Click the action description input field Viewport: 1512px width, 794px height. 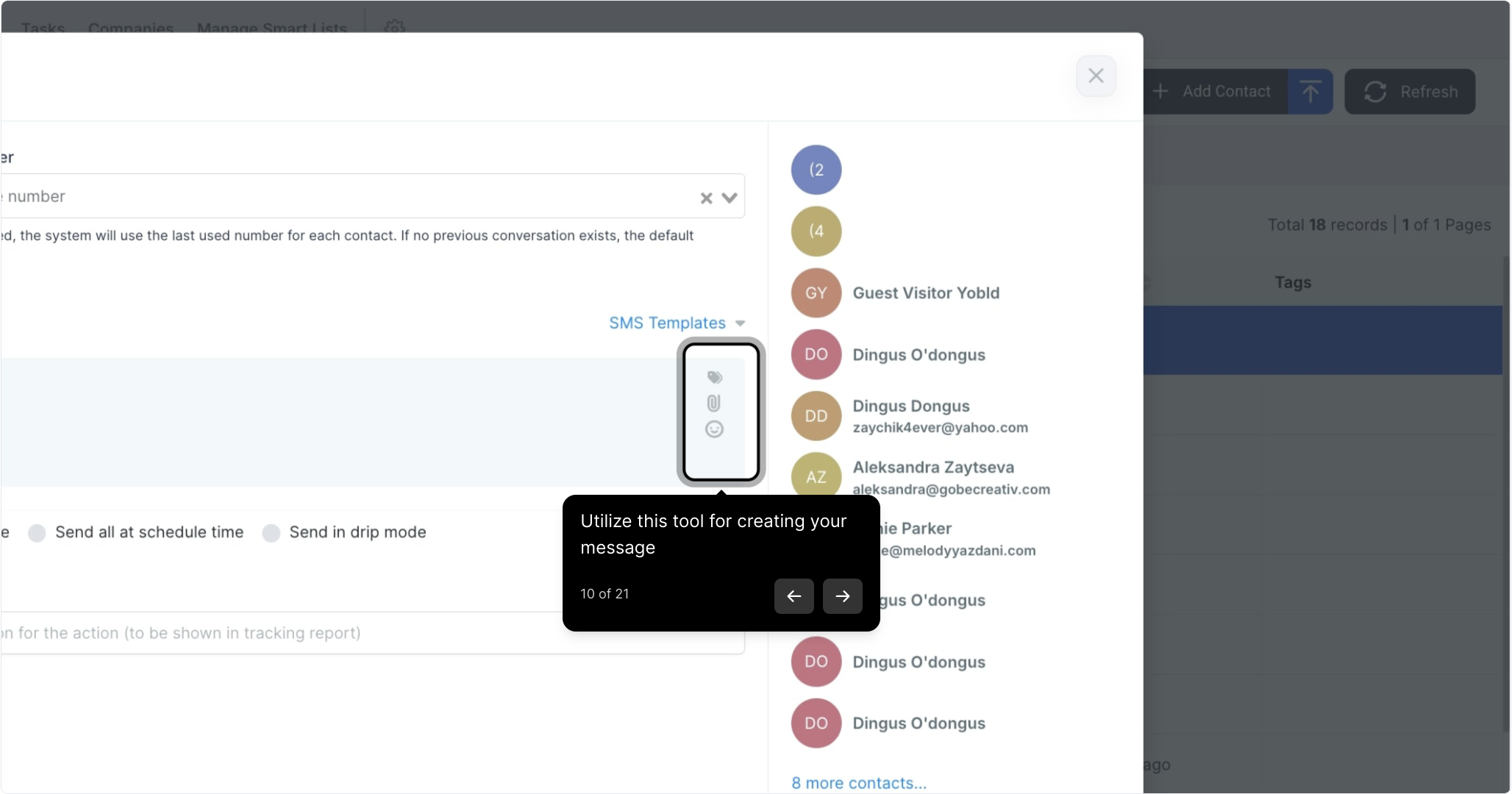point(294,633)
